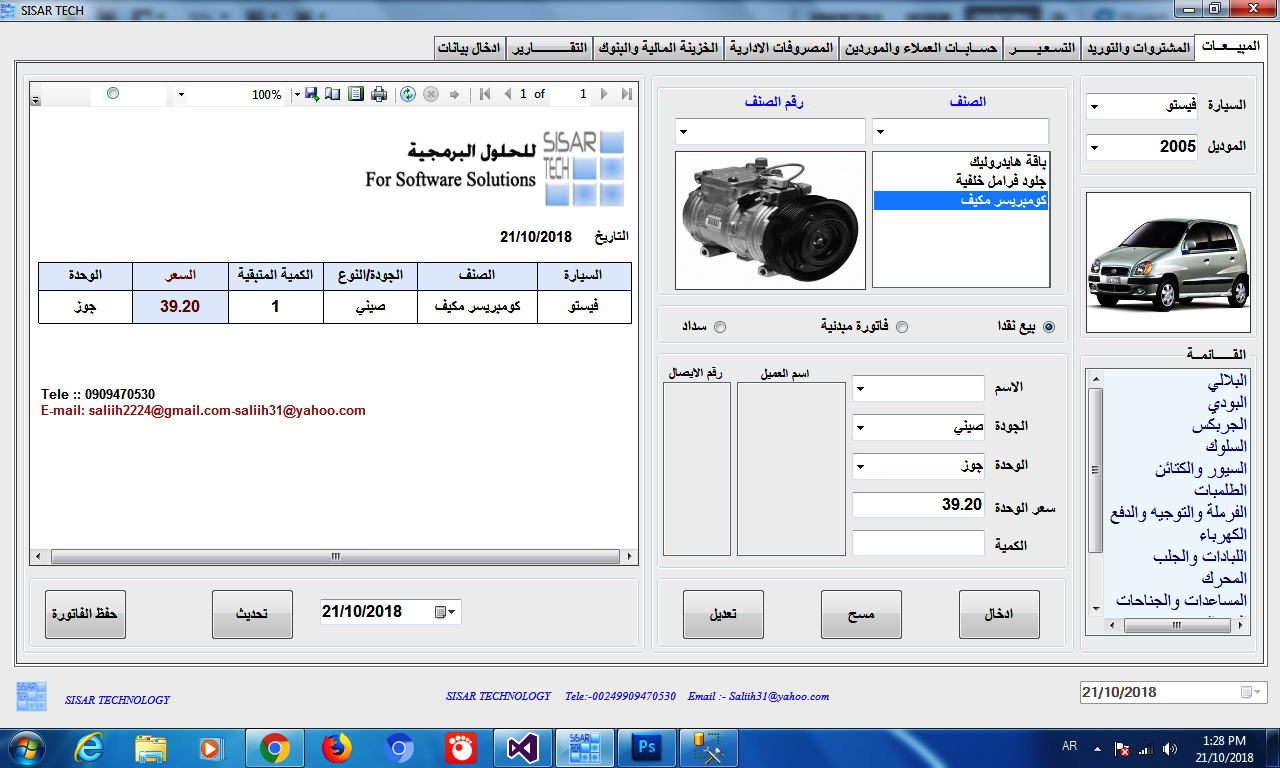Click the green refresh icon in report viewer
Screen dimensions: 1280x768
407,94
